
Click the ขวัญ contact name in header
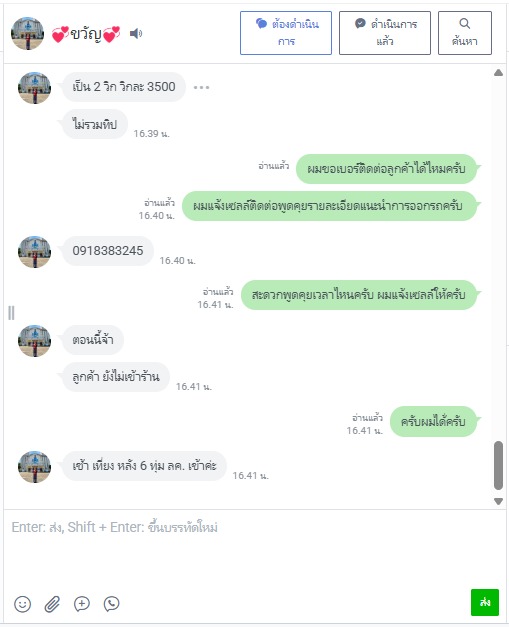point(86,34)
